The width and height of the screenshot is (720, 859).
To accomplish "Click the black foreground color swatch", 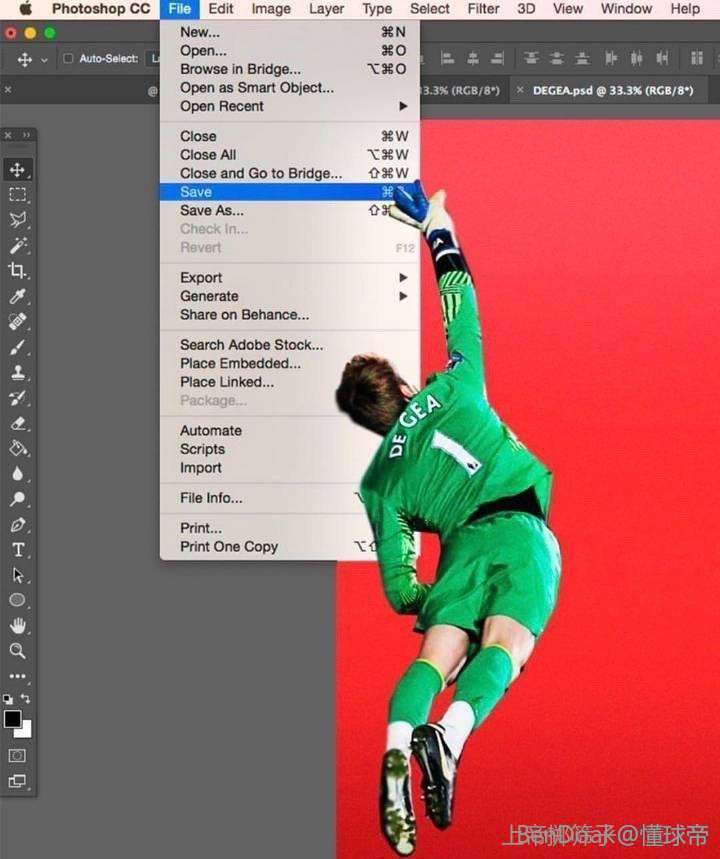I will click(12, 718).
